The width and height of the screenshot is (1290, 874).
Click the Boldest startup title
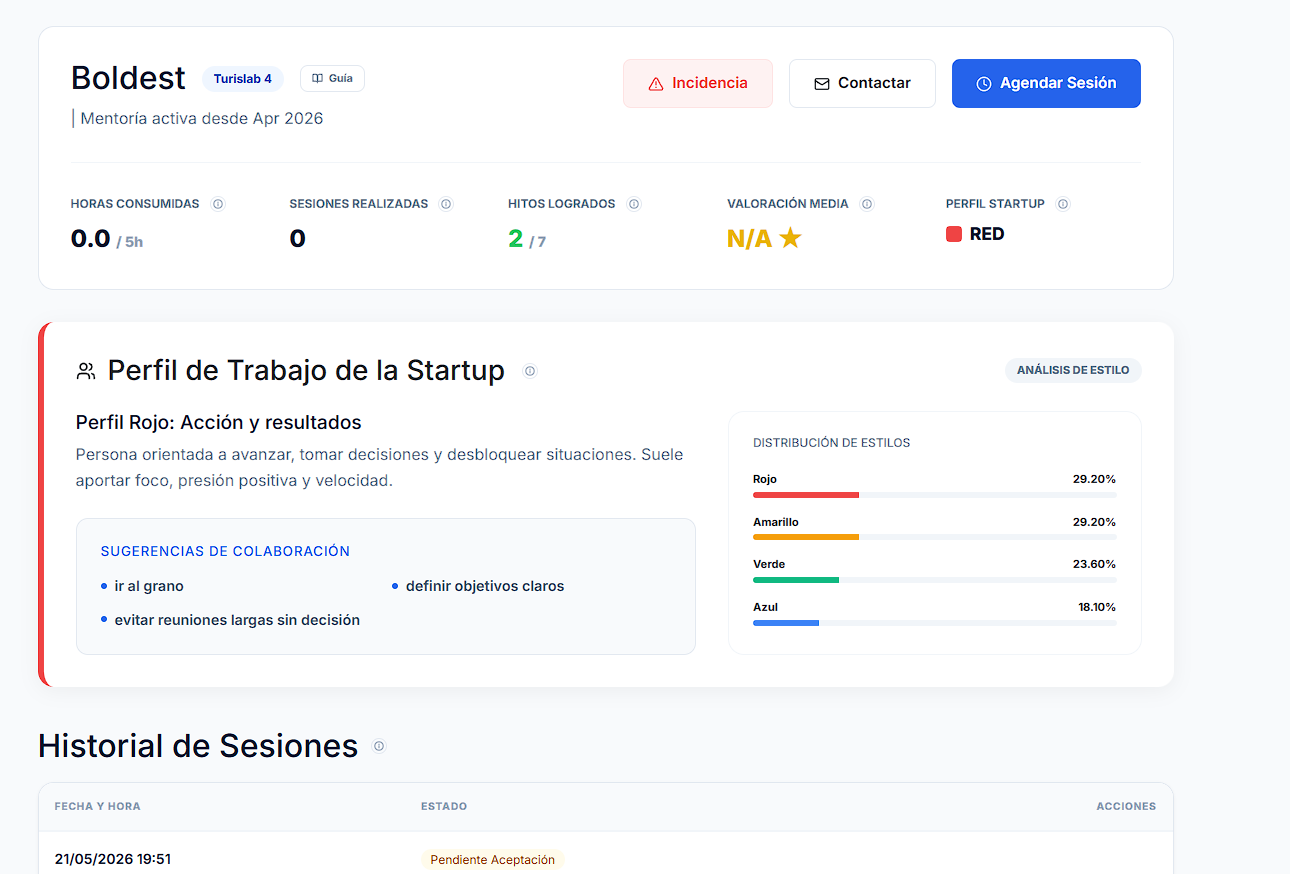(x=128, y=78)
